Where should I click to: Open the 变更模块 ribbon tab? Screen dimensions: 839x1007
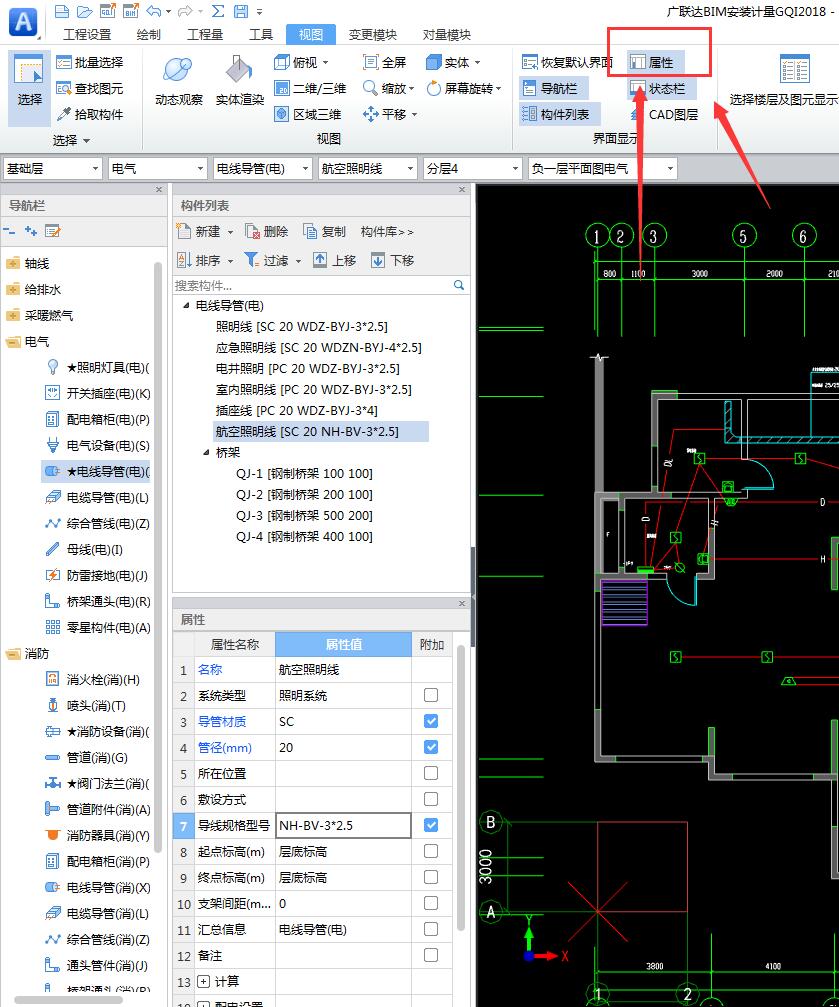373,35
